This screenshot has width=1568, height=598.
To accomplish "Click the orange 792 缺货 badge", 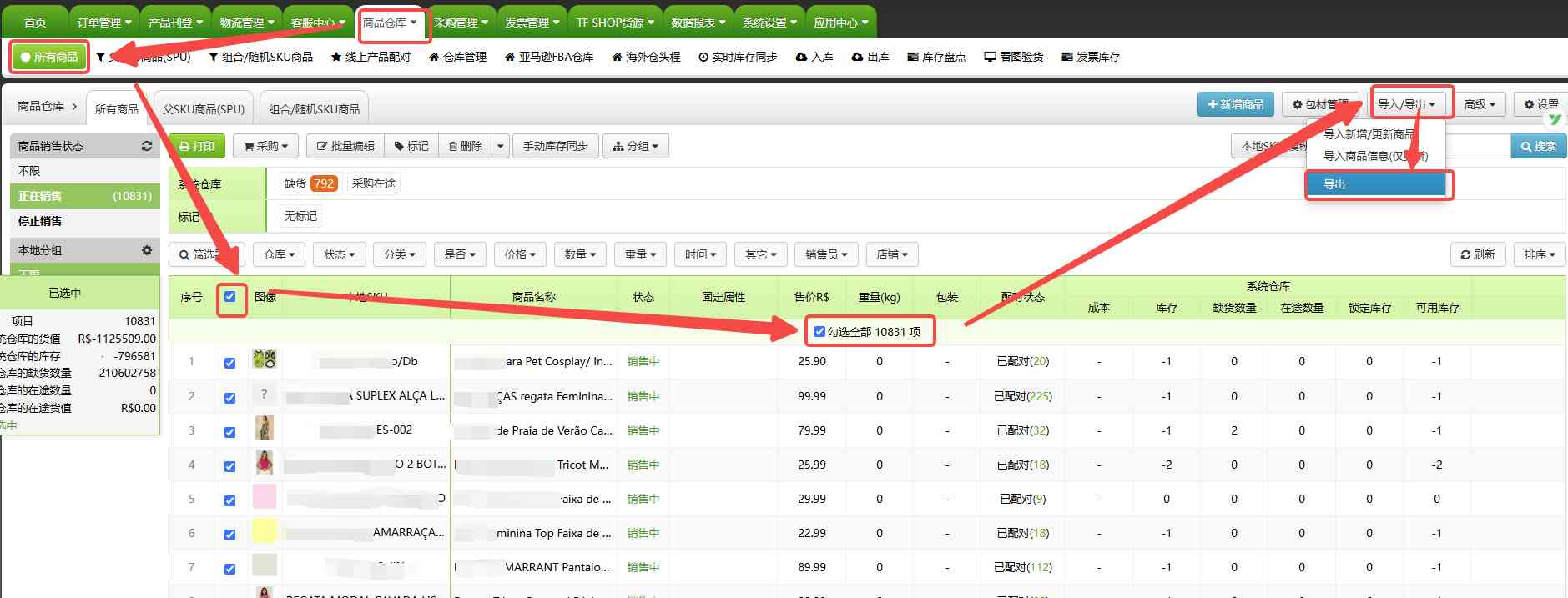I will 324,183.
